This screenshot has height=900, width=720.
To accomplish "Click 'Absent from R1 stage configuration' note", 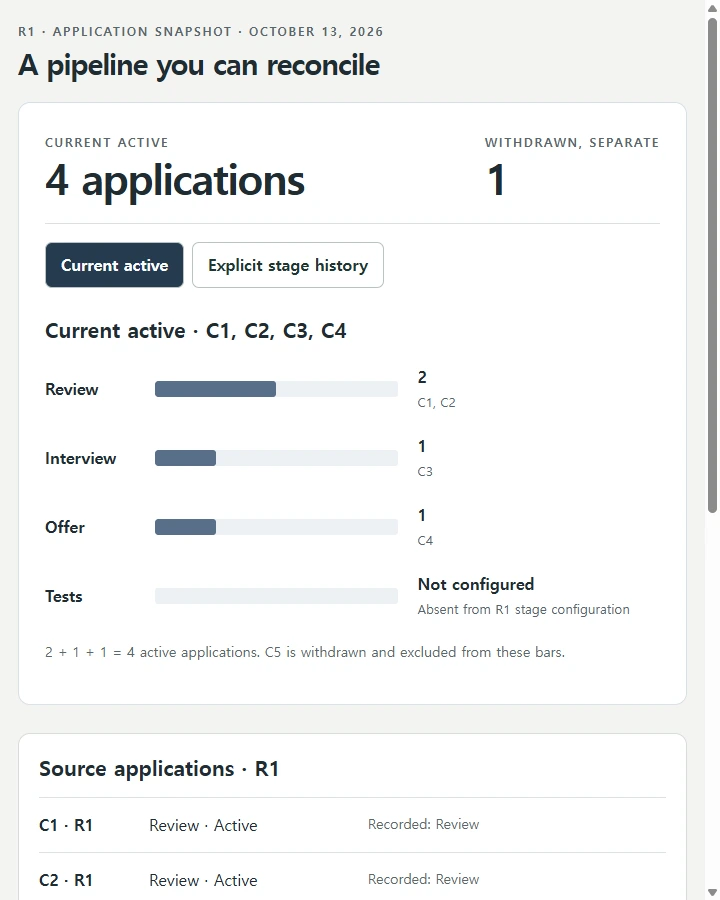I will pyautogui.click(x=523, y=610).
